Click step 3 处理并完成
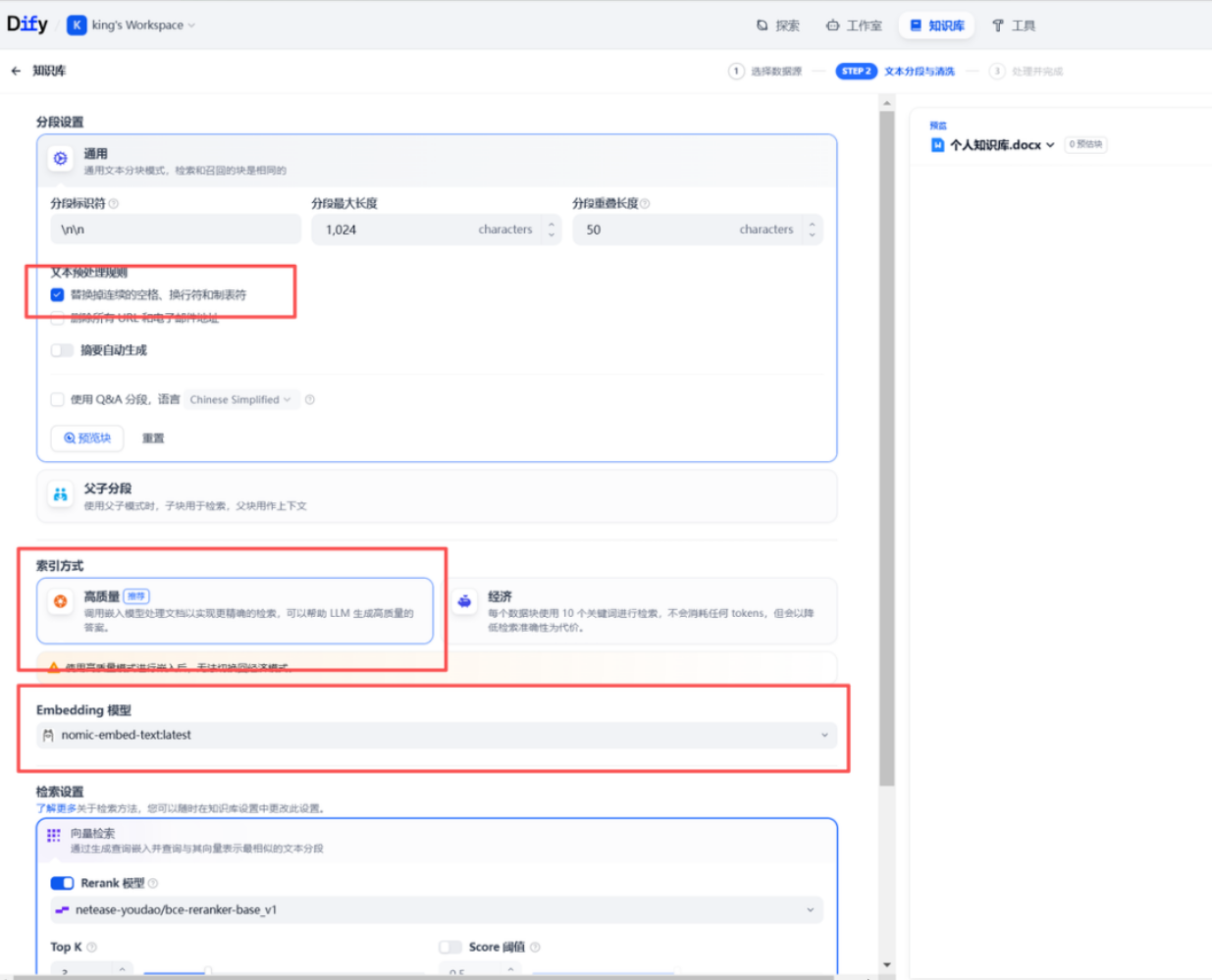The image size is (1212, 980). click(1027, 71)
